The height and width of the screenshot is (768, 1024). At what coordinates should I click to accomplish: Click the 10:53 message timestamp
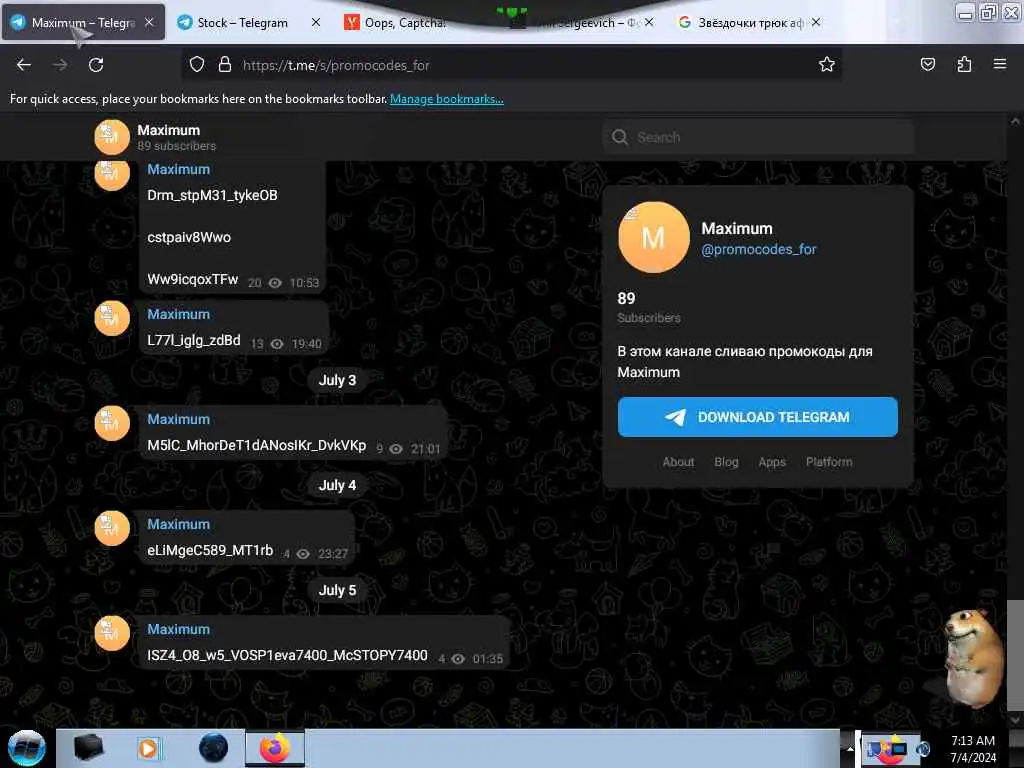coord(304,283)
